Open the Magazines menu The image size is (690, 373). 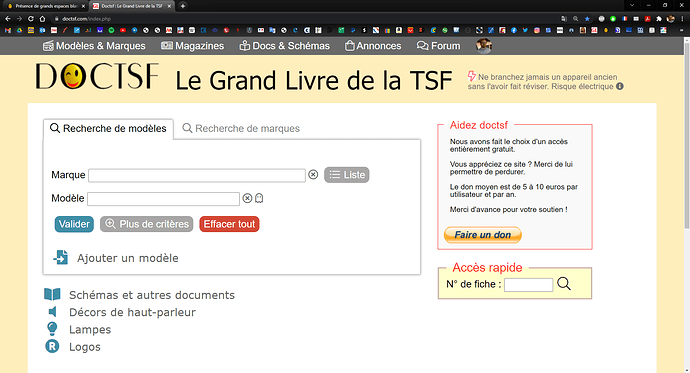(192, 46)
